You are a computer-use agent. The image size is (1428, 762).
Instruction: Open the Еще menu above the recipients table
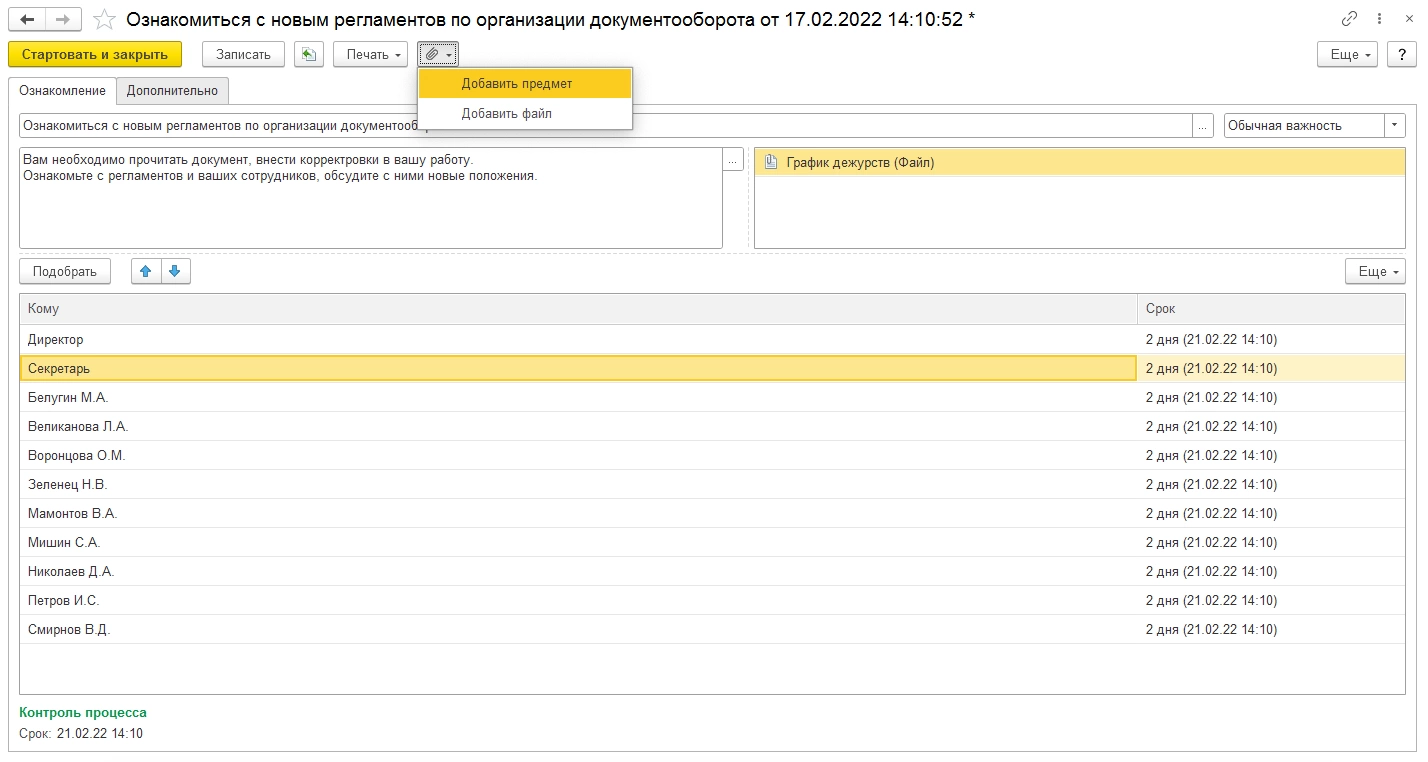pyautogui.click(x=1376, y=271)
